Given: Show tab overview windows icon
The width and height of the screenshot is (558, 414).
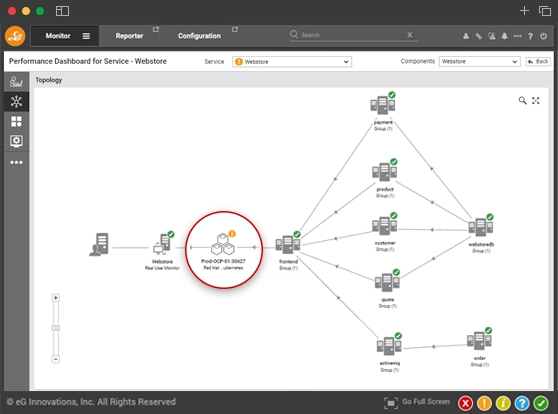Looking at the screenshot, I should 545,11.
